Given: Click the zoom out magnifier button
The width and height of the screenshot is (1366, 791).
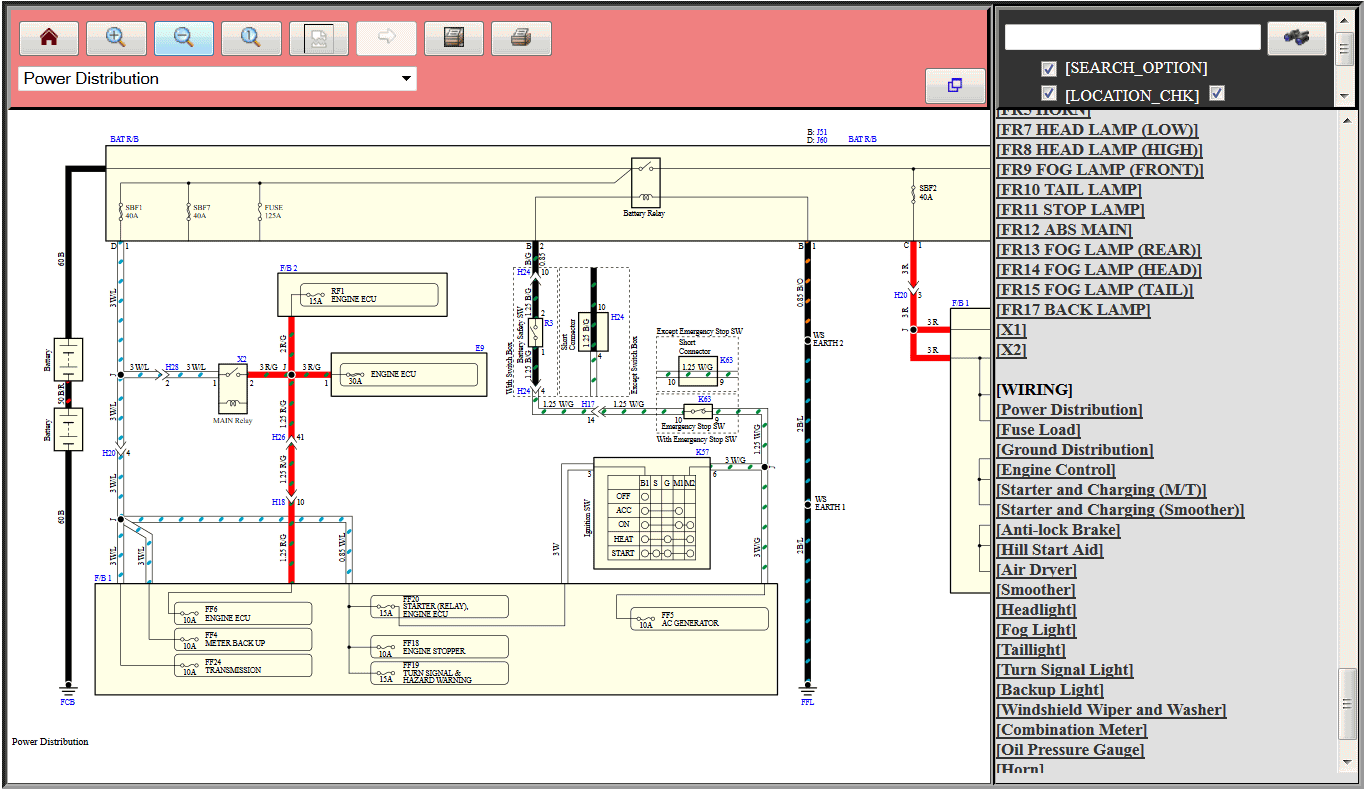Looking at the screenshot, I should click(x=184, y=38).
